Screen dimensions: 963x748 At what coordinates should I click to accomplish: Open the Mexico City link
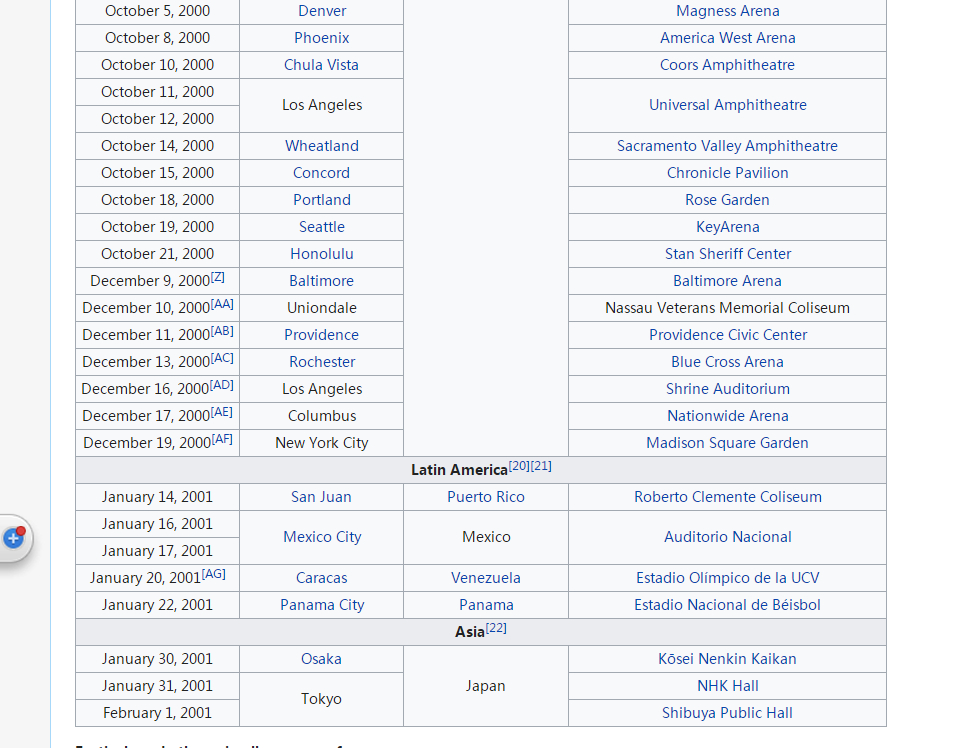[x=322, y=537]
